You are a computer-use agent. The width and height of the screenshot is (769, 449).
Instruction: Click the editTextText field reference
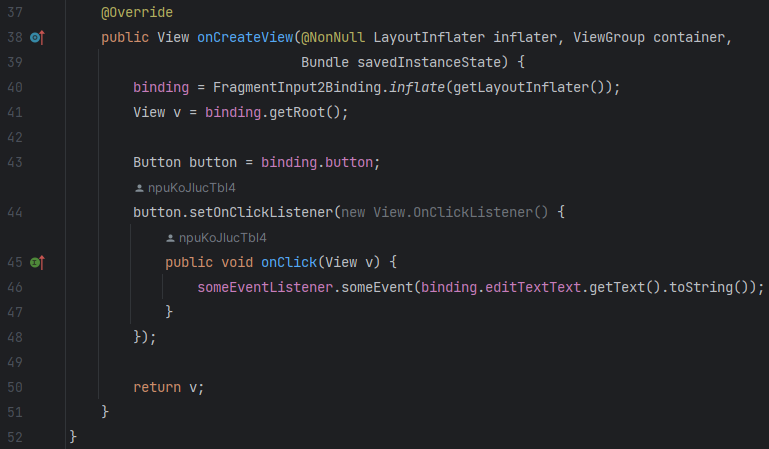pyautogui.click(x=533, y=287)
